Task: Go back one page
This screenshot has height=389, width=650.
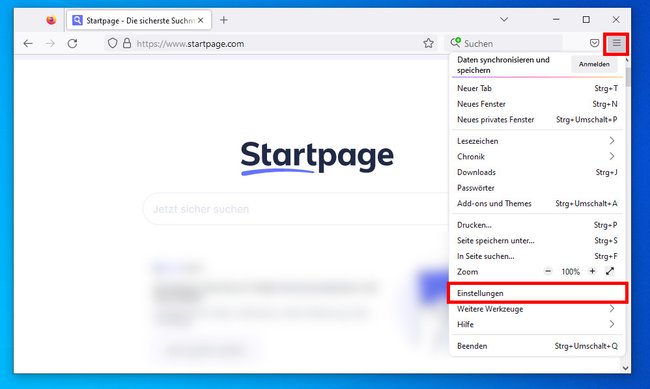Action: tap(28, 43)
